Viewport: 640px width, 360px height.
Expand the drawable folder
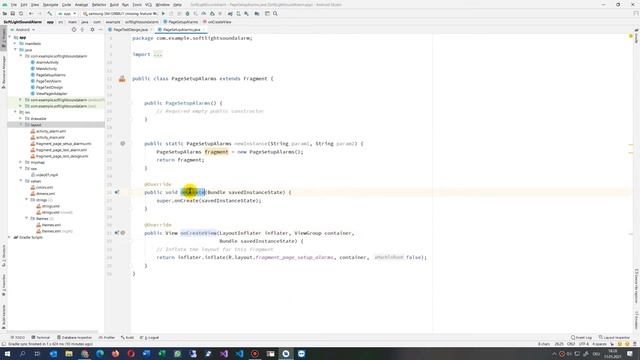click(21, 118)
